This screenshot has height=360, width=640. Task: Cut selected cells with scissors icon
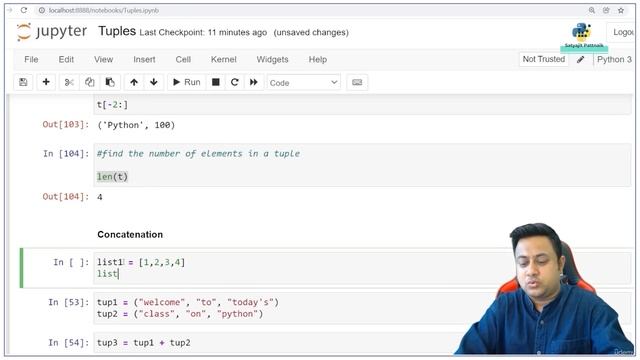tap(69, 82)
